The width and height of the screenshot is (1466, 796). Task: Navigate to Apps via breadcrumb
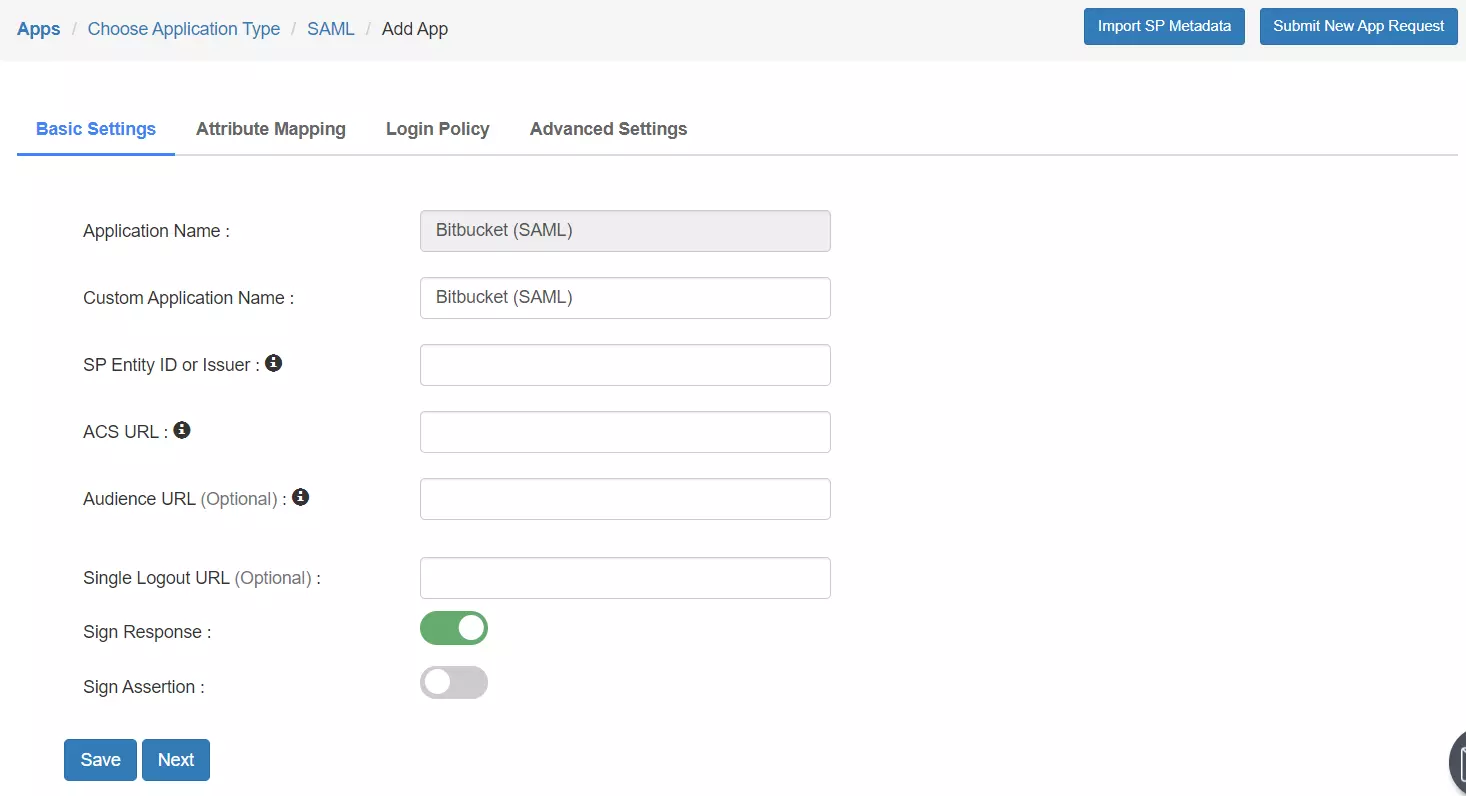tap(38, 28)
